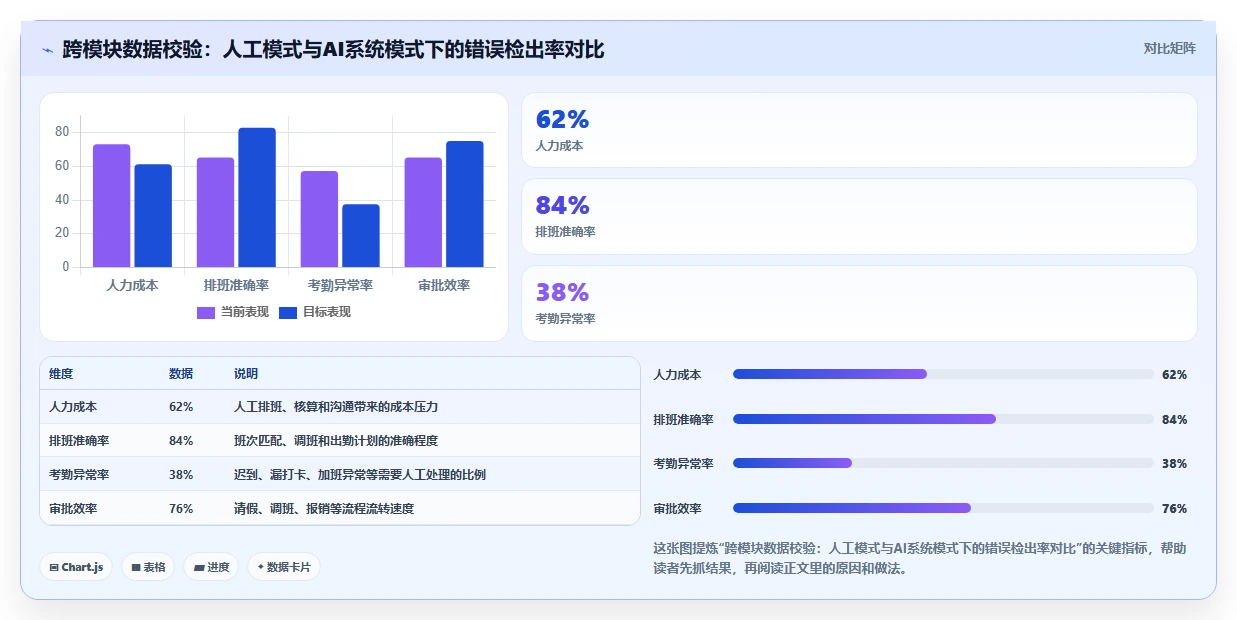Viewport: 1237px width, 620px height.
Task: Click the 排班准确率 progress bar
Action: [x=943, y=419]
